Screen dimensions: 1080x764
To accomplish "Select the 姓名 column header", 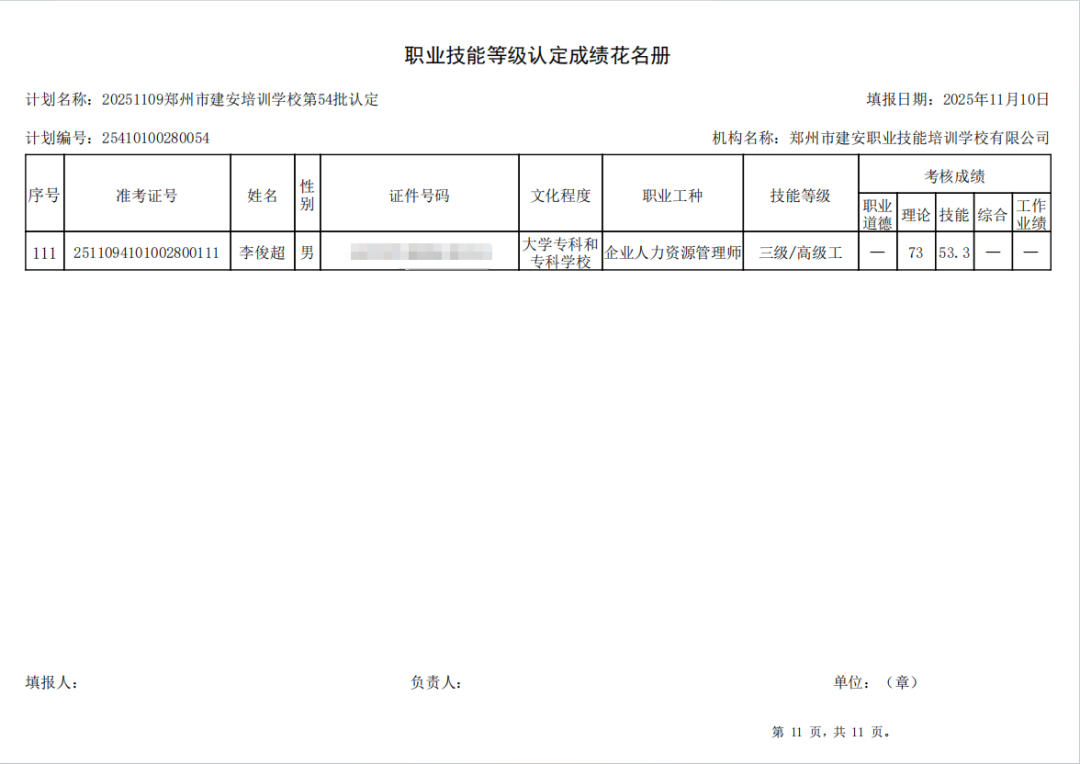I will pos(262,196).
